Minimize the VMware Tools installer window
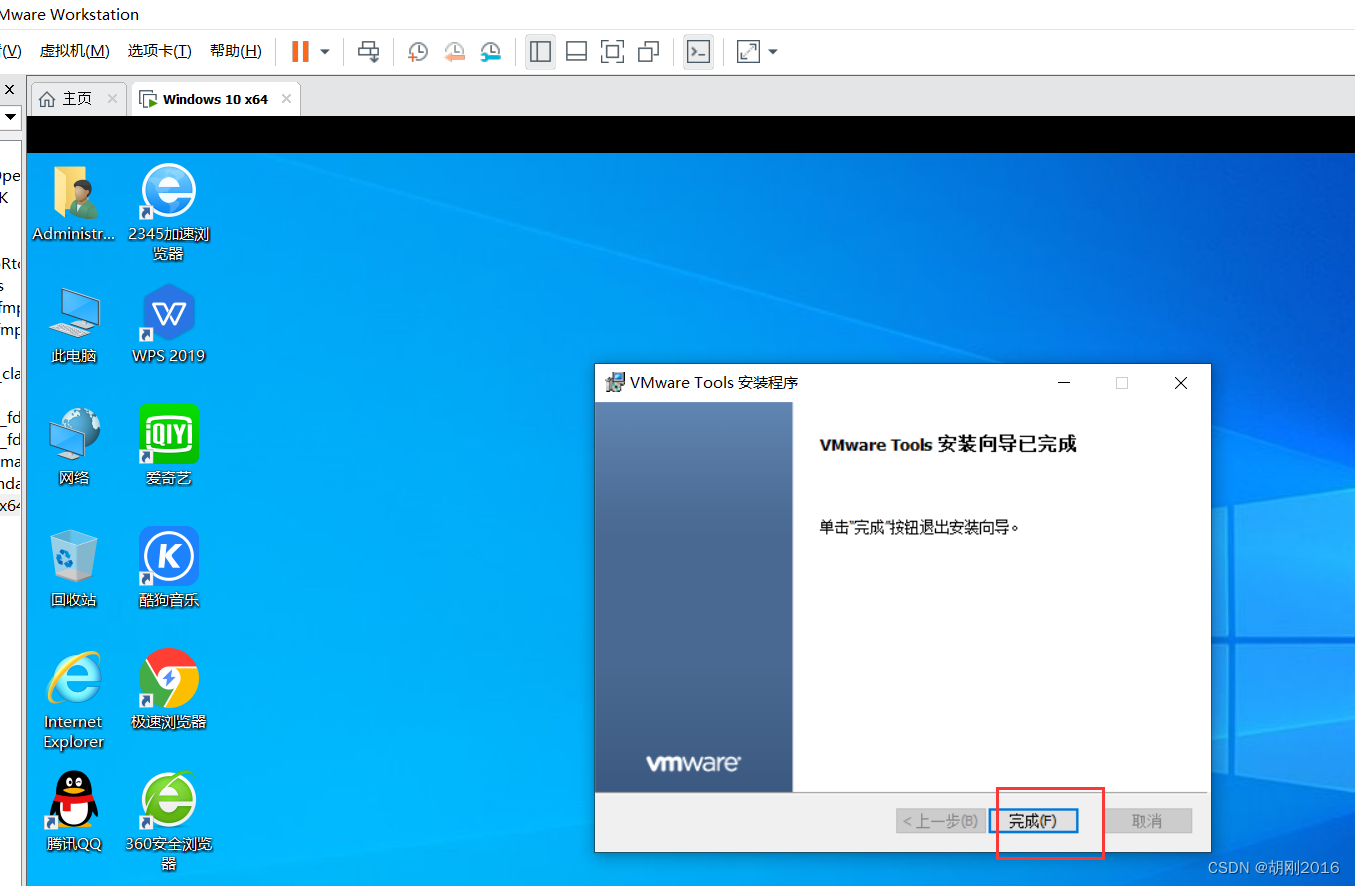Viewport: 1355px width, 886px height. point(1064,383)
